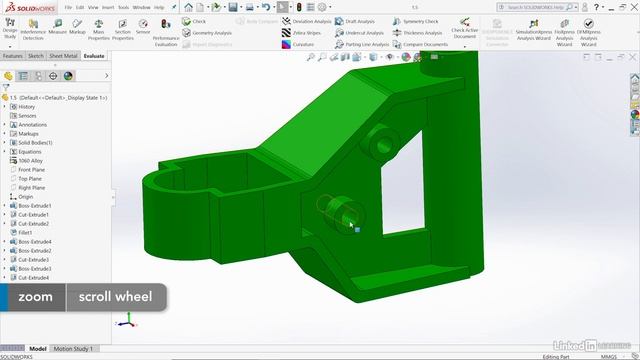Open the PropertyManager tab
The image size is (640, 360).
[23, 76]
